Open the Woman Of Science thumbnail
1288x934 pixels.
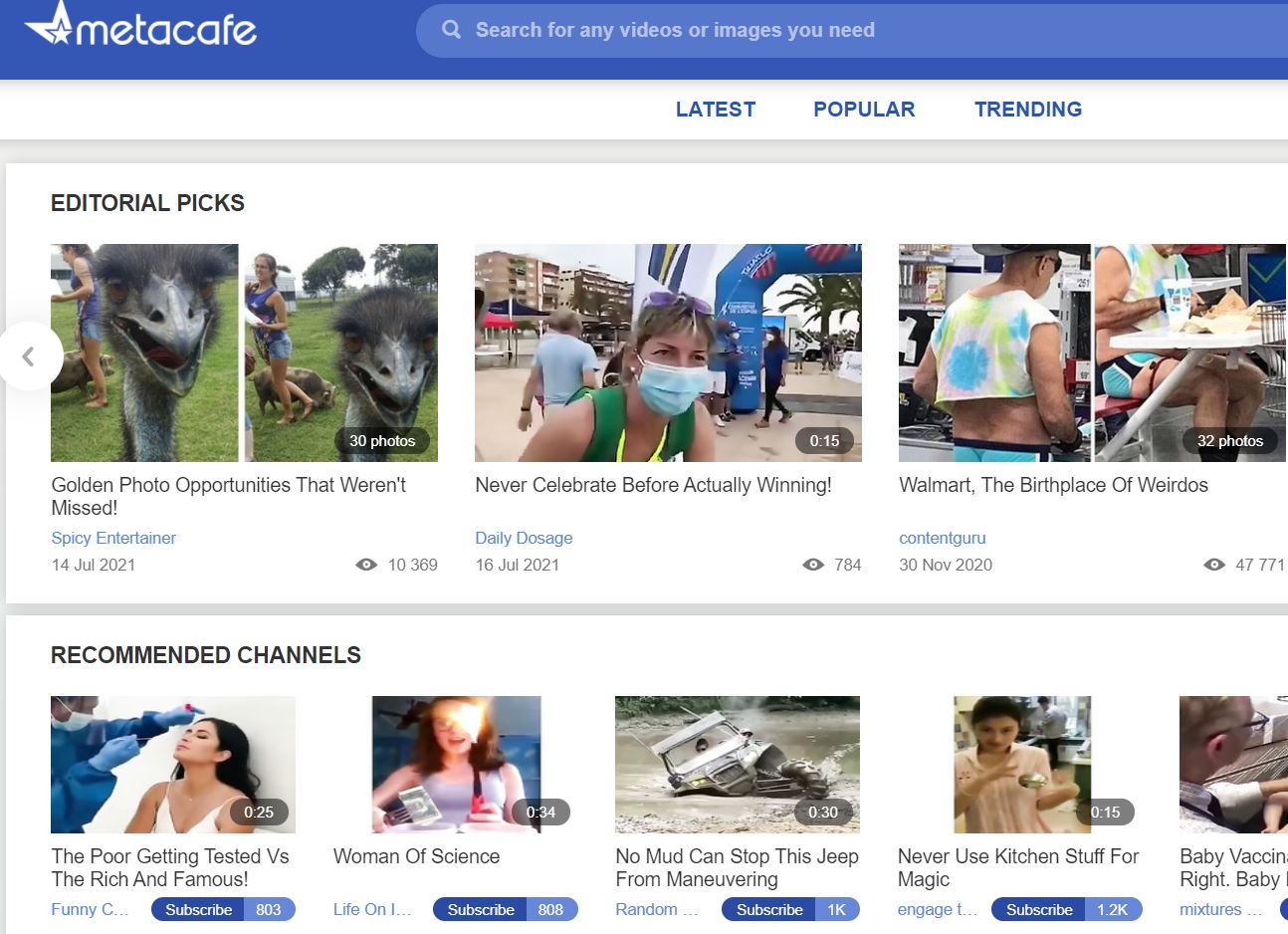click(x=456, y=765)
